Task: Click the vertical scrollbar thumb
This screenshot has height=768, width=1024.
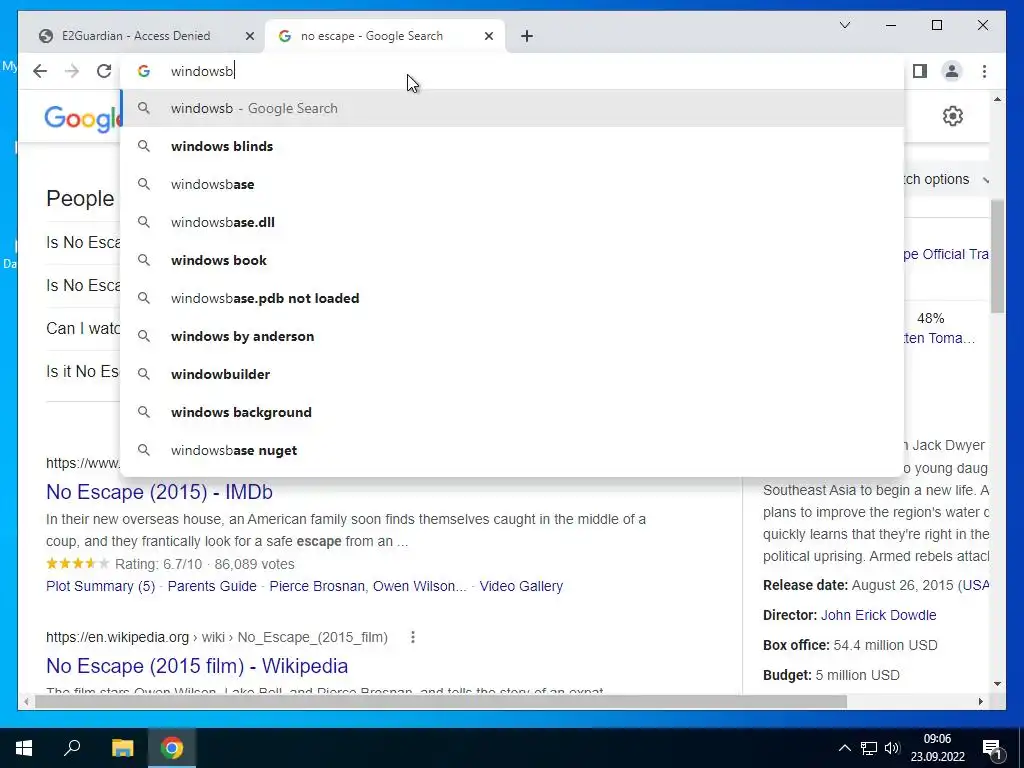Action: (997, 256)
